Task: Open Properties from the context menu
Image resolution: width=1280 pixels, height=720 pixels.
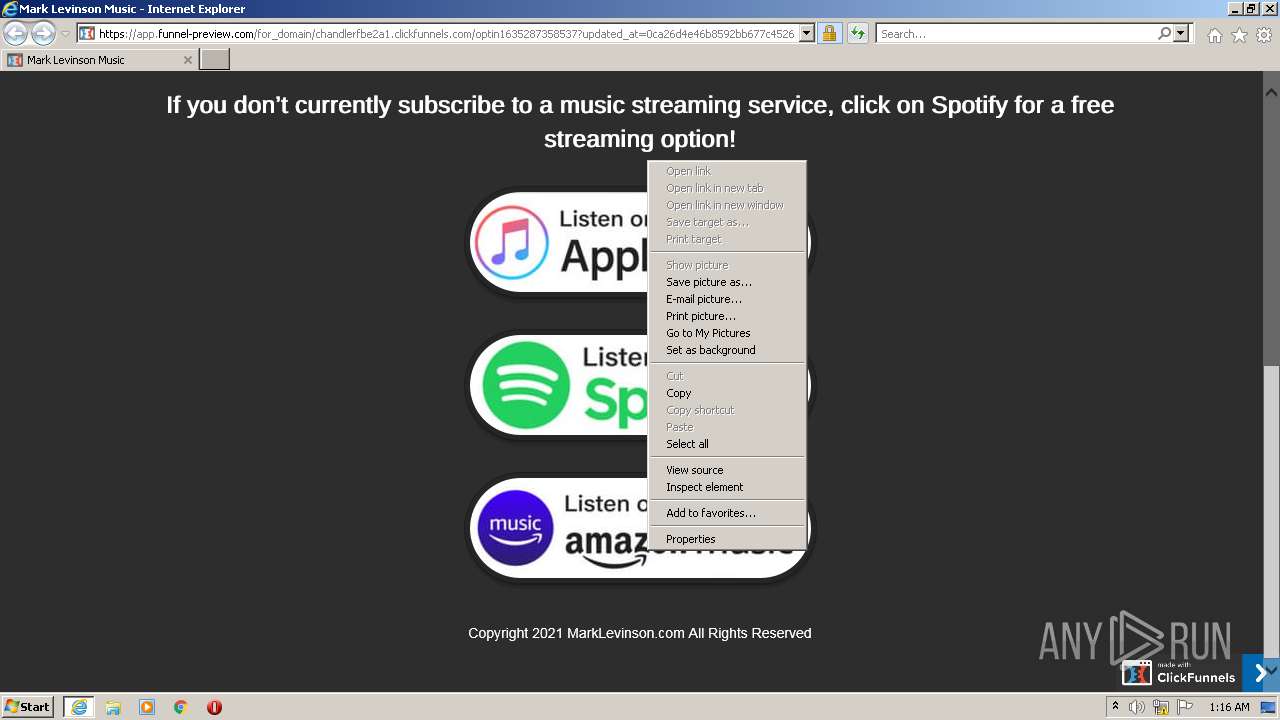Action: (x=727, y=539)
